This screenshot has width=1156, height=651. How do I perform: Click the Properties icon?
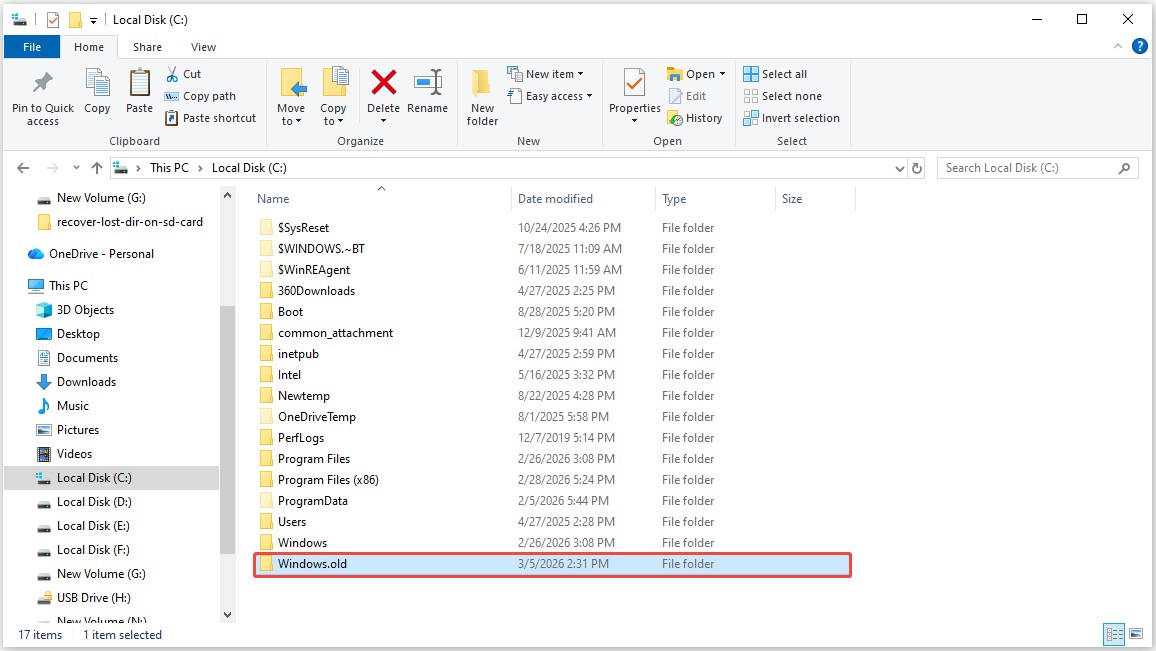[634, 83]
